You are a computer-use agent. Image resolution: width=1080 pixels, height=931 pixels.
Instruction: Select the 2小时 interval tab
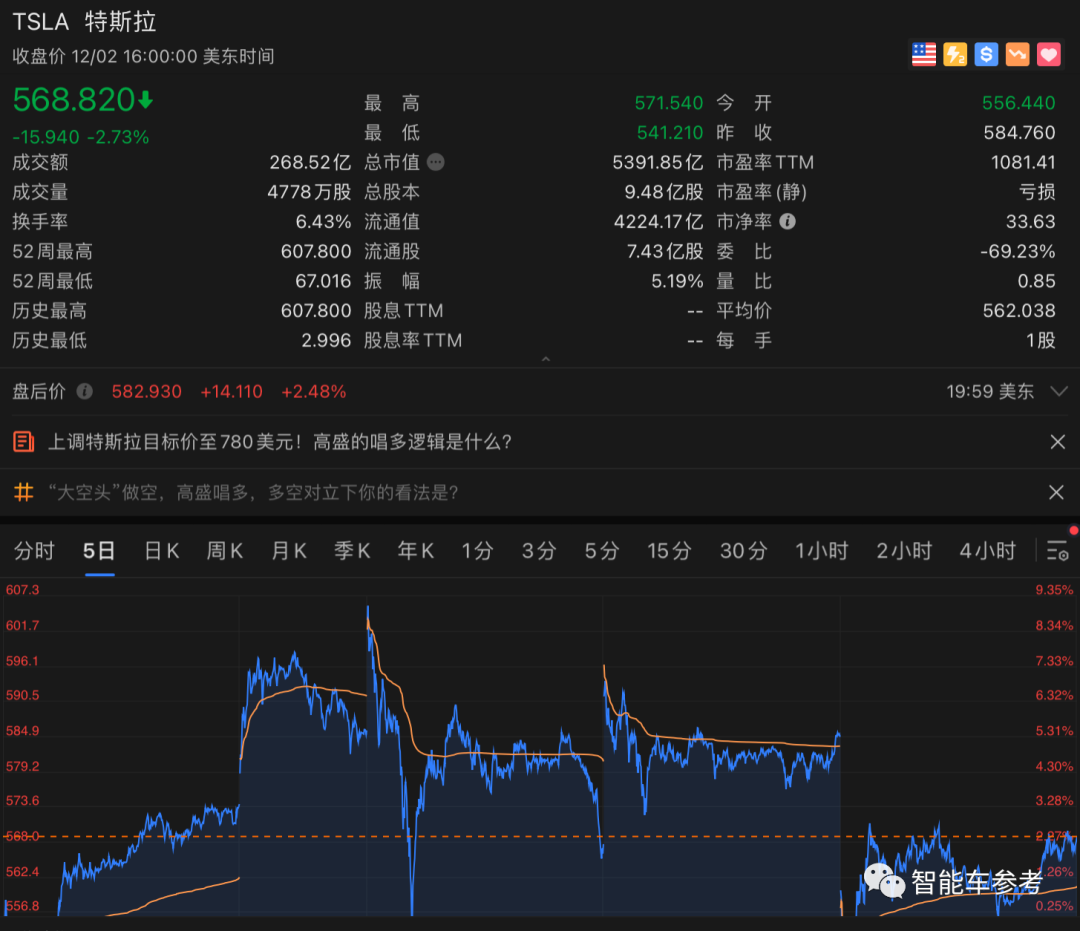click(x=904, y=551)
